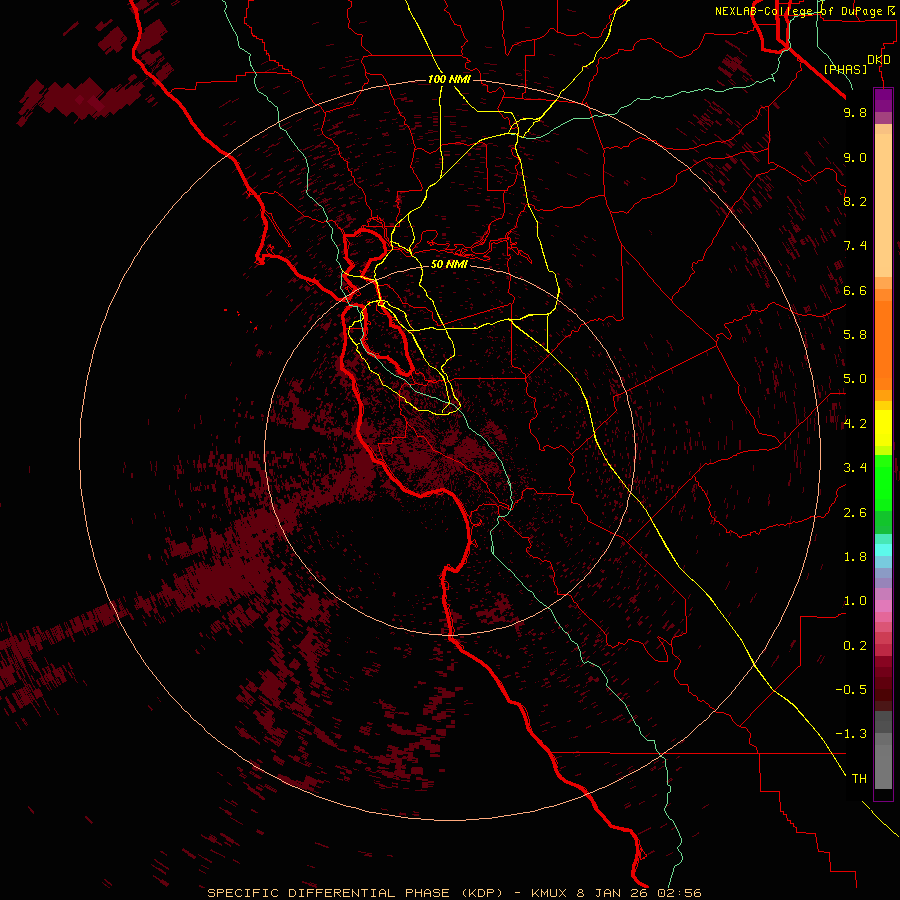Click the -1.3 value on the color scale
Viewport: 900px width, 900px height.
tap(851, 734)
